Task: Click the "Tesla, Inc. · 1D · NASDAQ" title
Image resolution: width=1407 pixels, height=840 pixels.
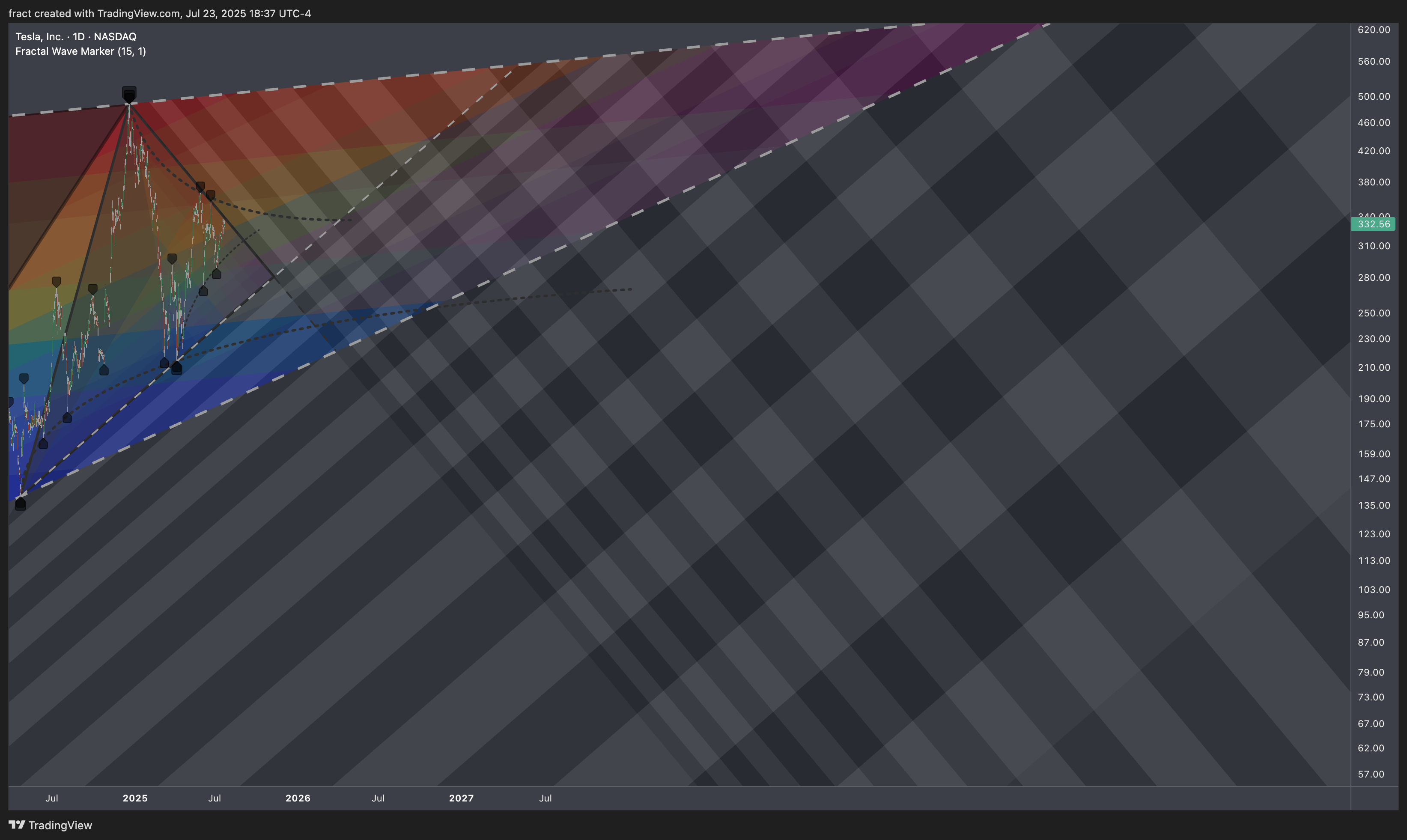Action: [x=76, y=36]
